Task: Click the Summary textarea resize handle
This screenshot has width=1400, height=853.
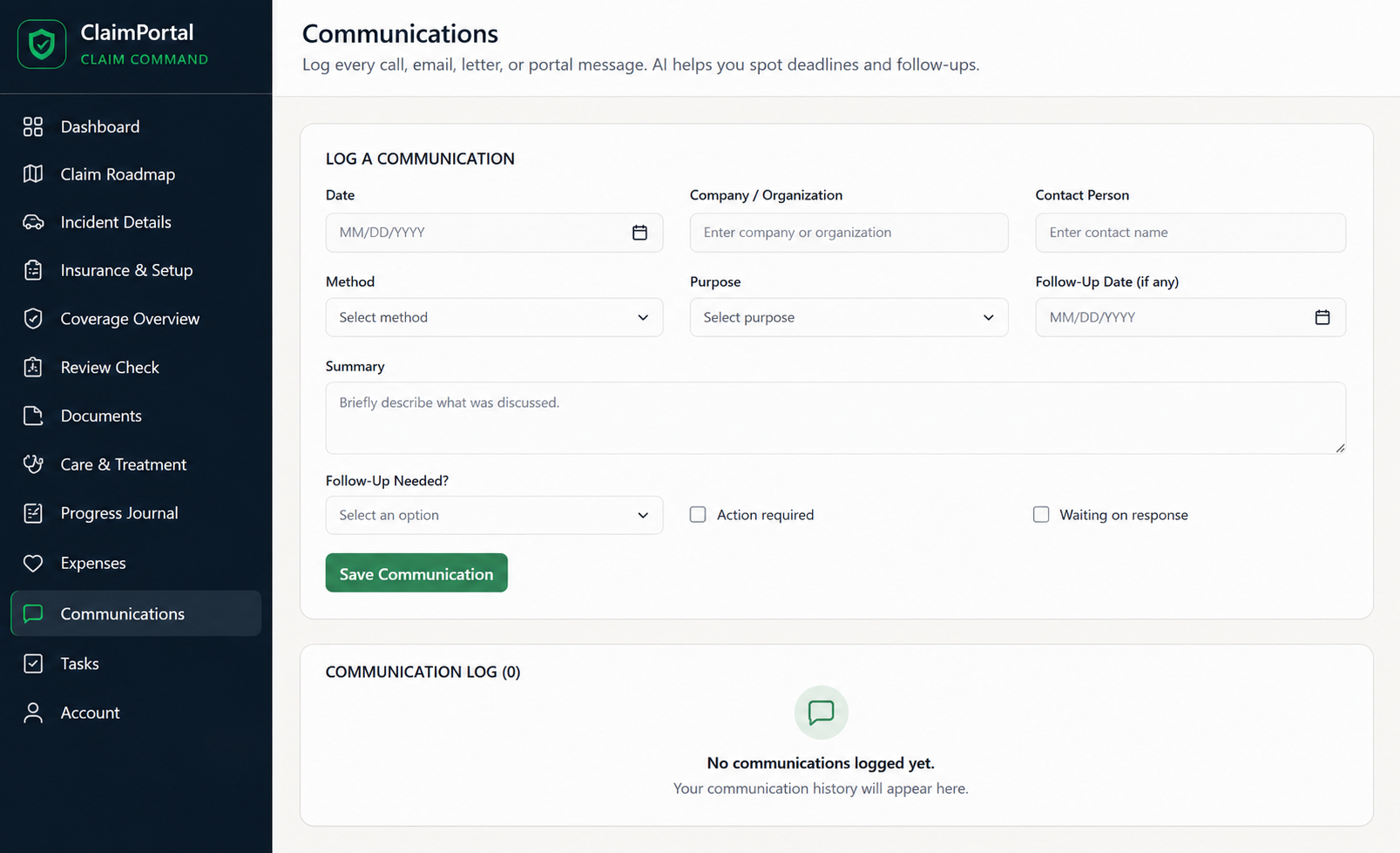Action: pos(1340,448)
